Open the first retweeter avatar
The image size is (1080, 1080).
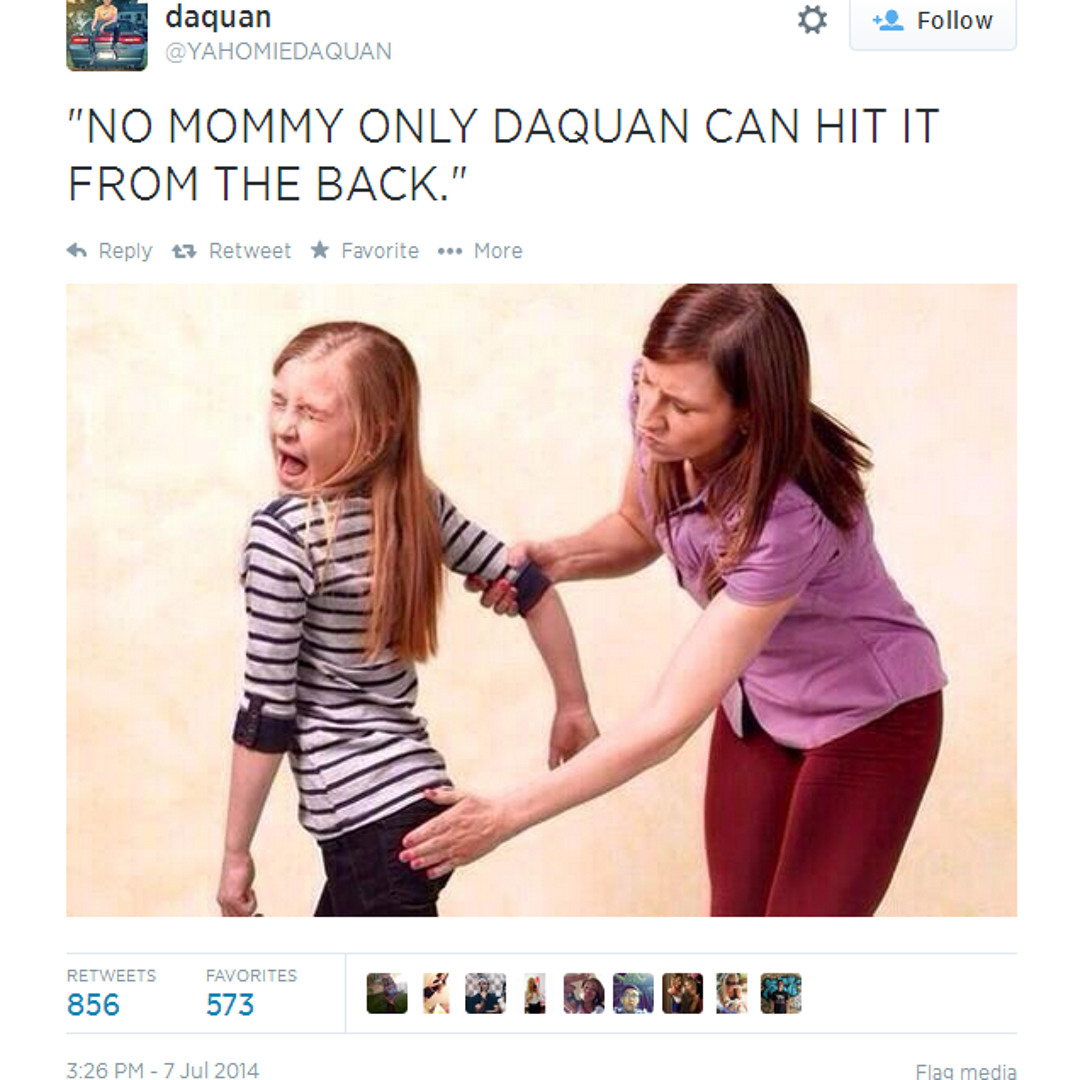pyautogui.click(x=387, y=993)
